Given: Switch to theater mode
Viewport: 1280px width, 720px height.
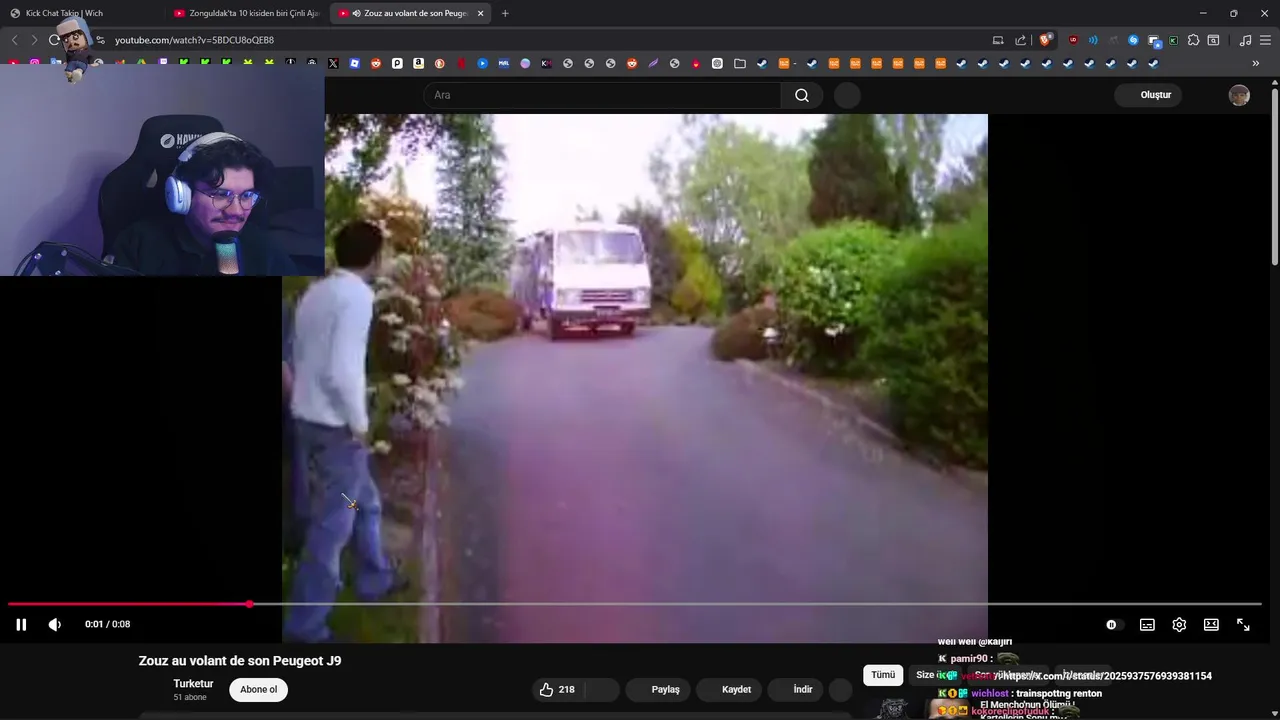Looking at the screenshot, I should pyautogui.click(x=1211, y=624).
